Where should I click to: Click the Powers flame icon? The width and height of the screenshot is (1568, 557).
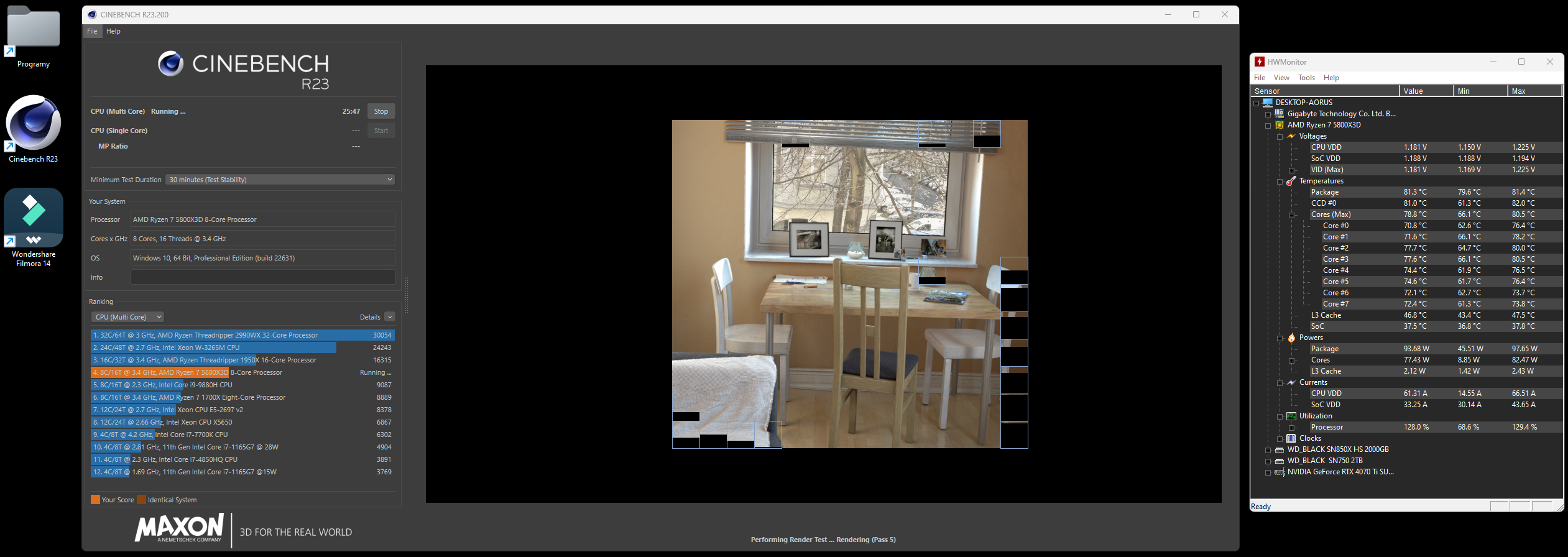coord(1291,338)
